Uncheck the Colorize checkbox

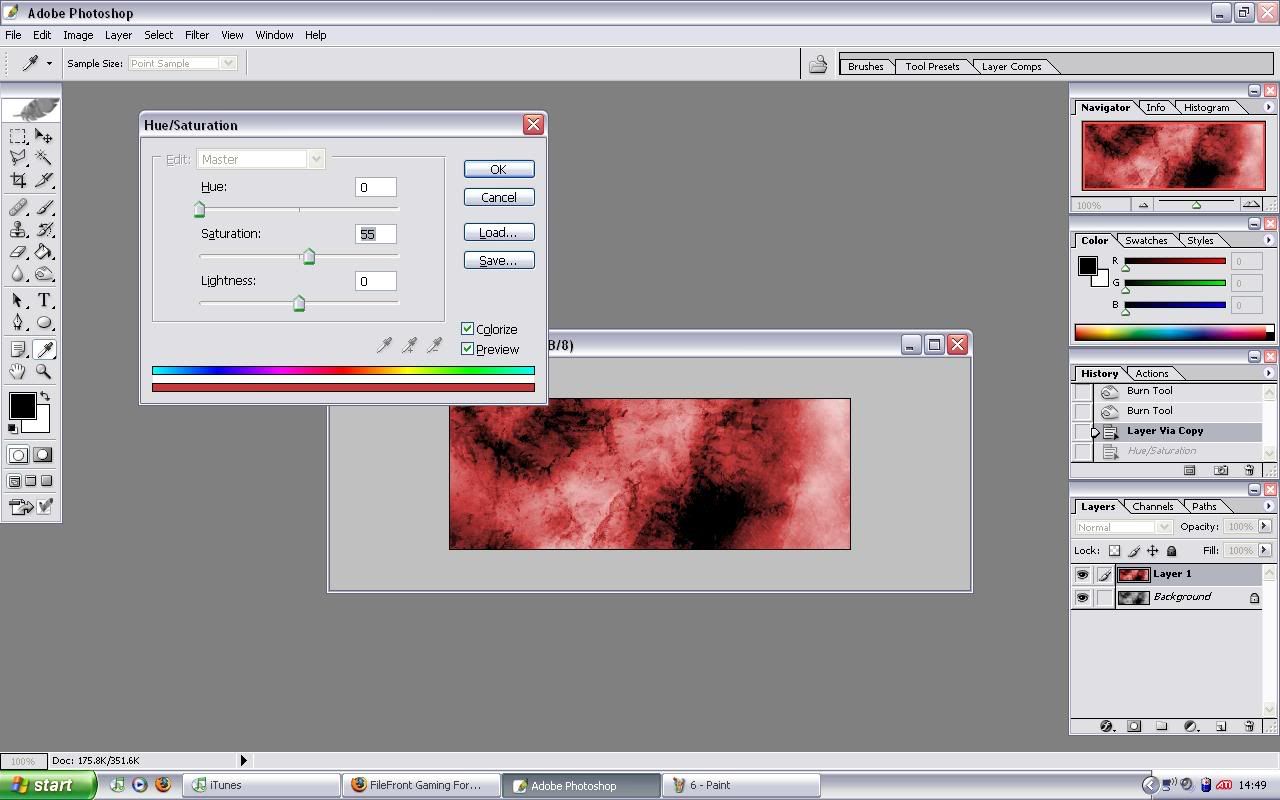pos(467,329)
